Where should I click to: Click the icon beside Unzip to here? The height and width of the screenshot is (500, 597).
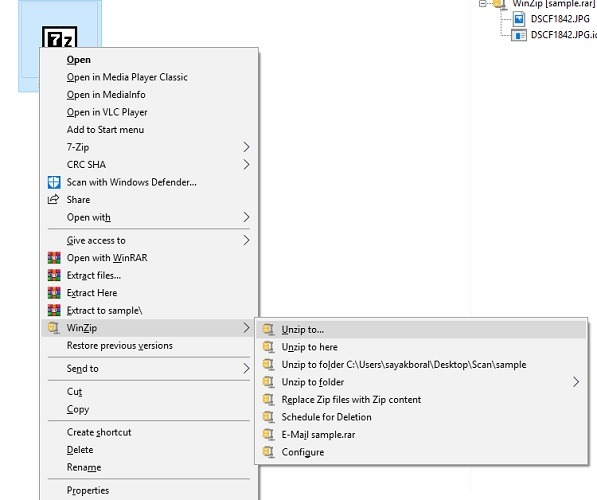click(x=268, y=347)
